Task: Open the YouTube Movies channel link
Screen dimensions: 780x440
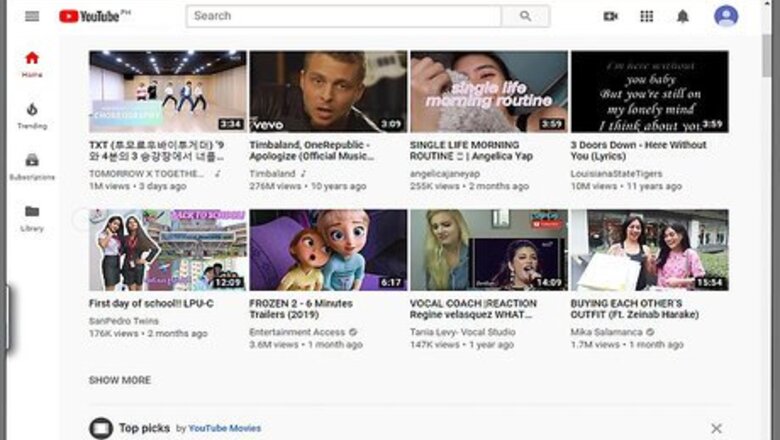Action: coord(225,428)
